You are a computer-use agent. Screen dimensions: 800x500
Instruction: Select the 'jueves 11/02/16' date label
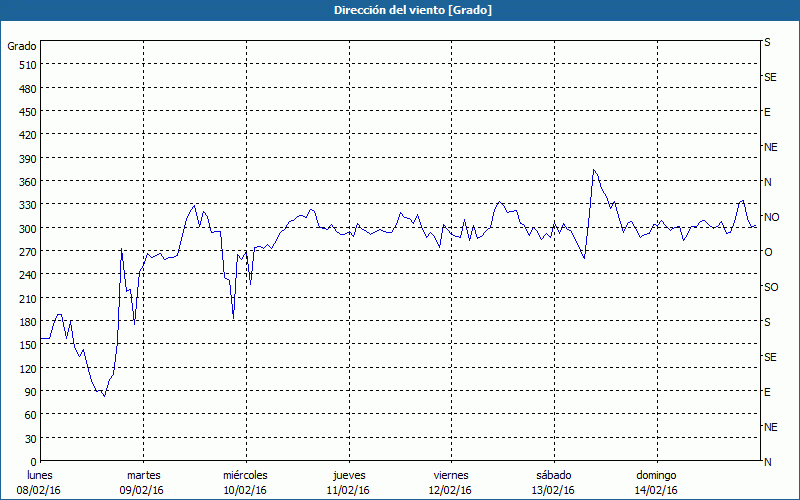348,482
